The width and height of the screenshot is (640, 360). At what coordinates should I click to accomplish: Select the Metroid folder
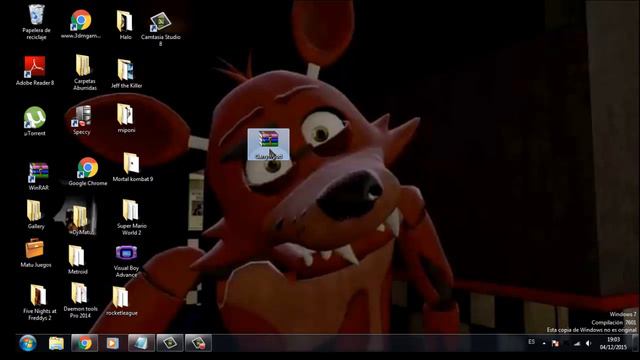click(x=77, y=260)
